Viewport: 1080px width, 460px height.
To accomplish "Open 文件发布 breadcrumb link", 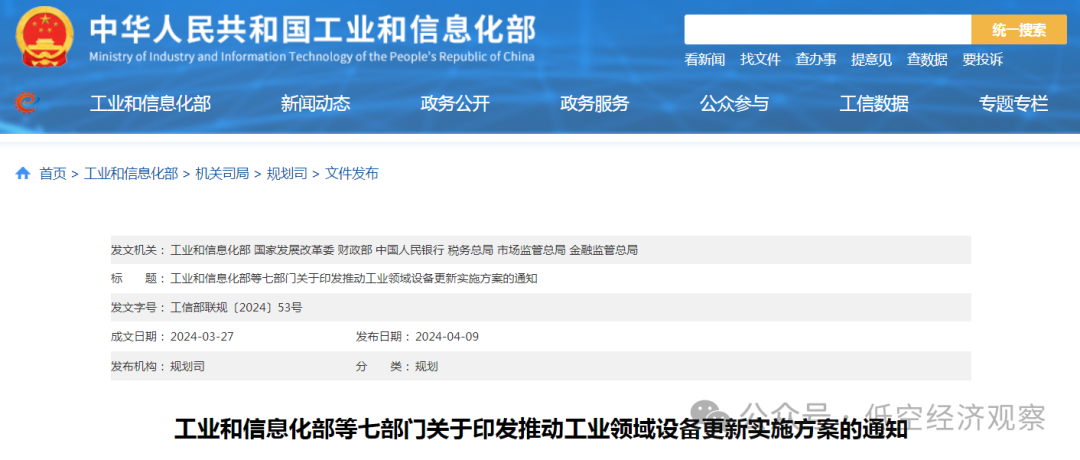I will (352, 174).
